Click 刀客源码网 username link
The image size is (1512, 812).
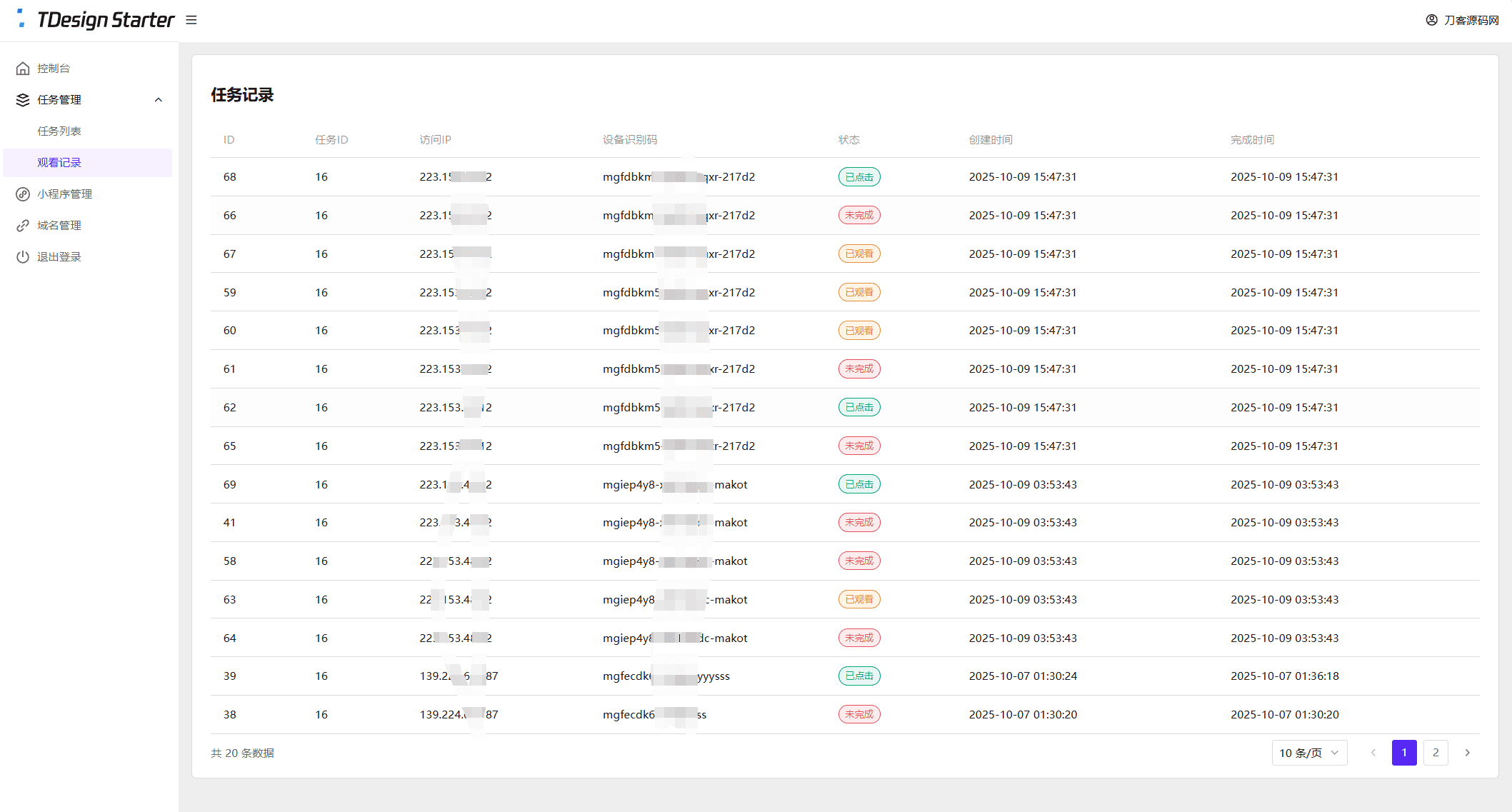point(1471,20)
